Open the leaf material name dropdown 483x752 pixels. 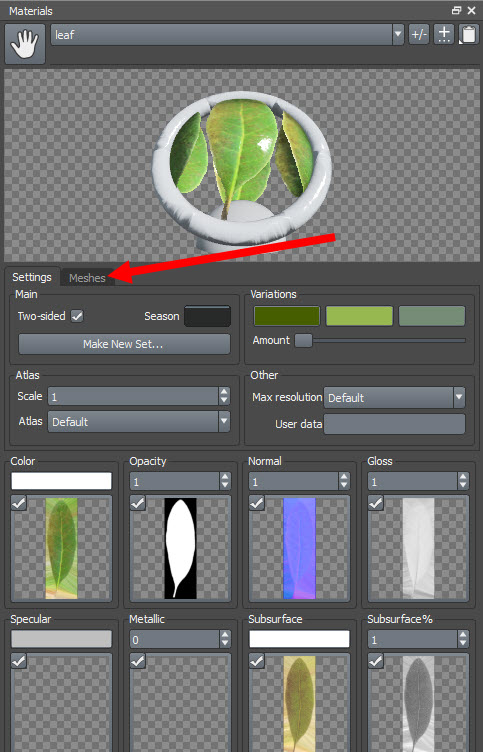click(398, 35)
